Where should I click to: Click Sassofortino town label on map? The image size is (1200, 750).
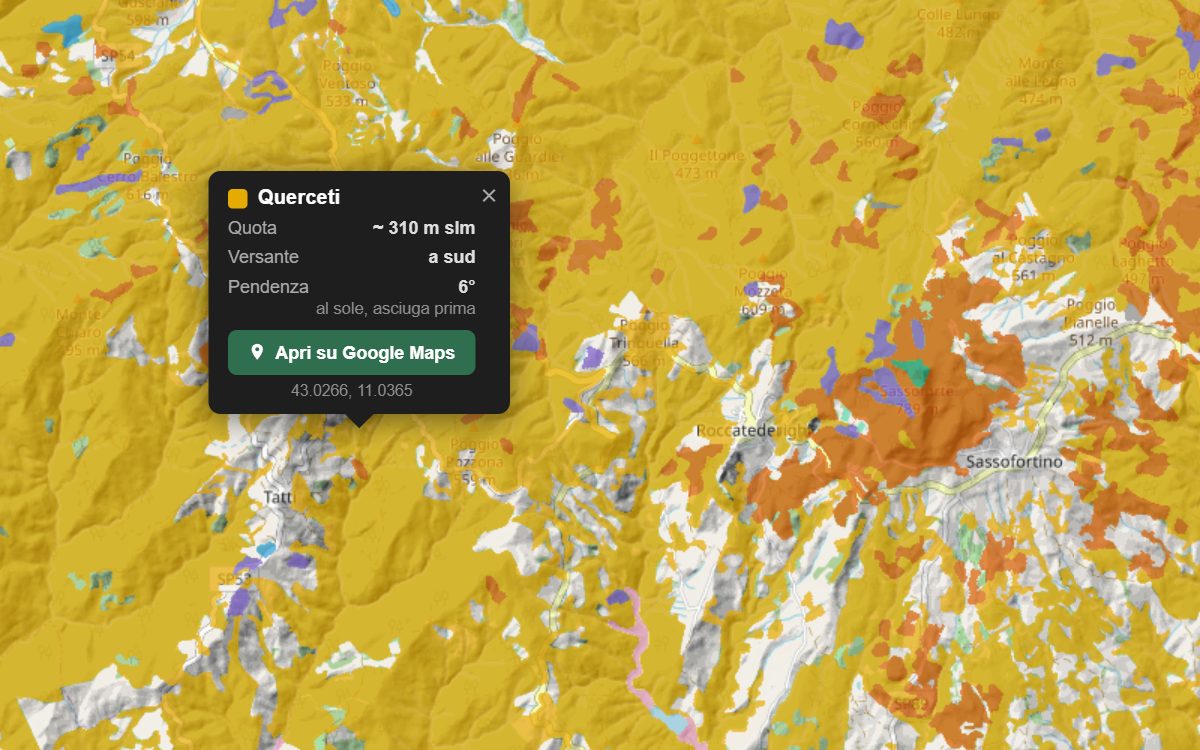(x=1014, y=462)
